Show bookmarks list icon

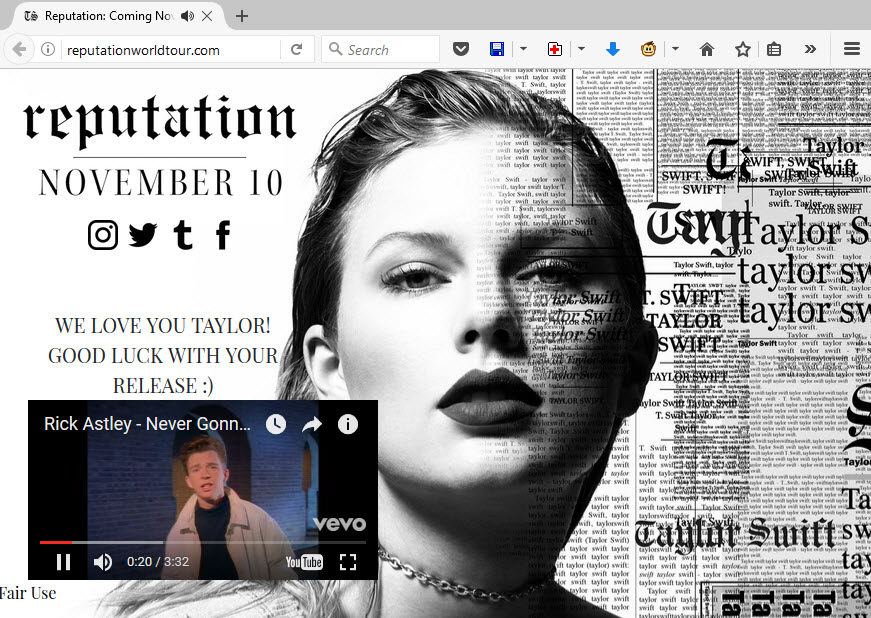tap(774, 50)
